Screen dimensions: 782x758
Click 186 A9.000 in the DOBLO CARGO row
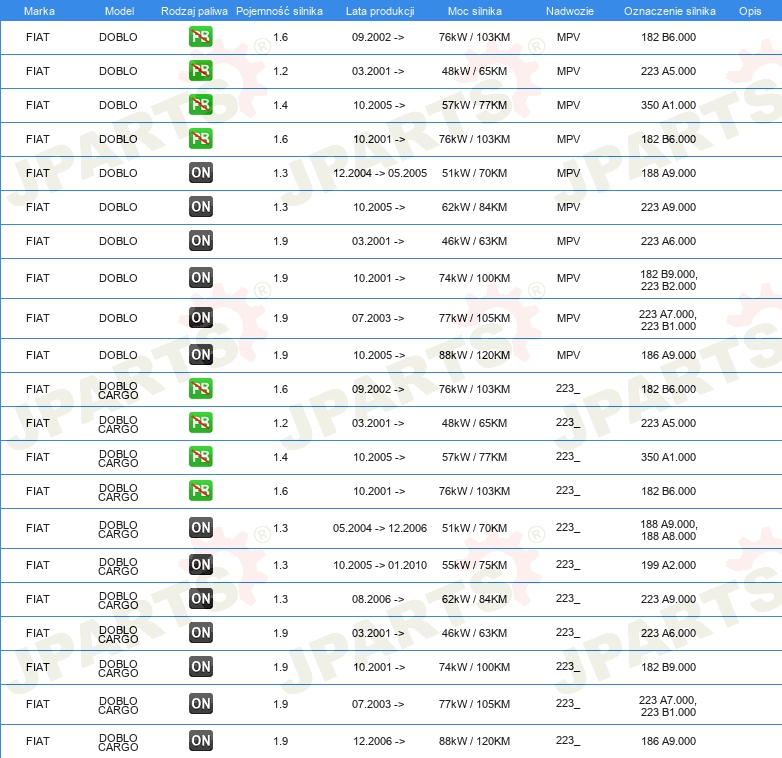coord(668,741)
